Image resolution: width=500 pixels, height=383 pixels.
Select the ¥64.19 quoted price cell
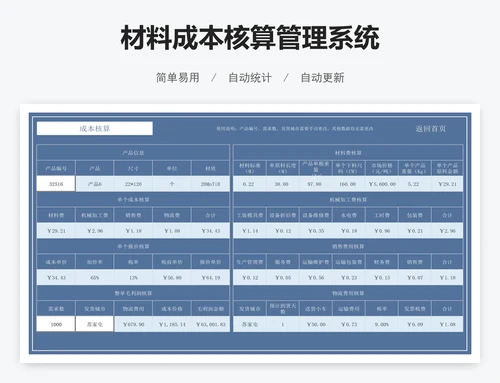pos(210,278)
